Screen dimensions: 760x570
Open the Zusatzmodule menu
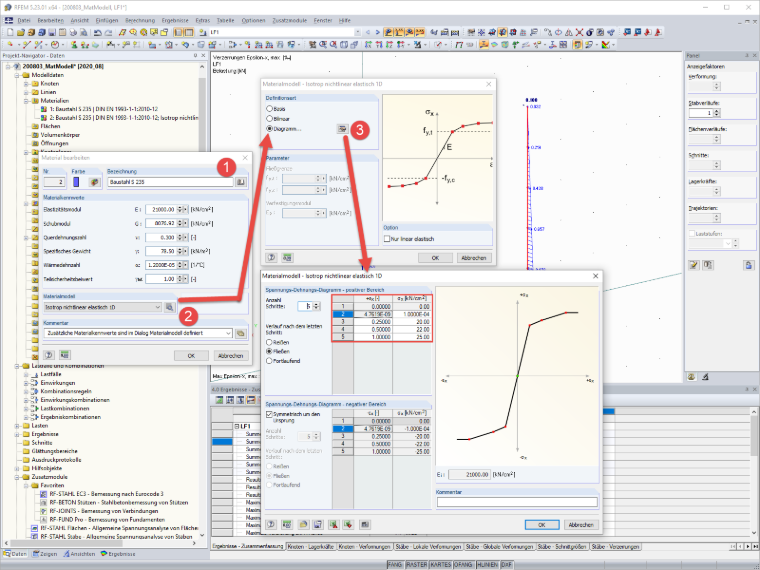tap(289, 20)
